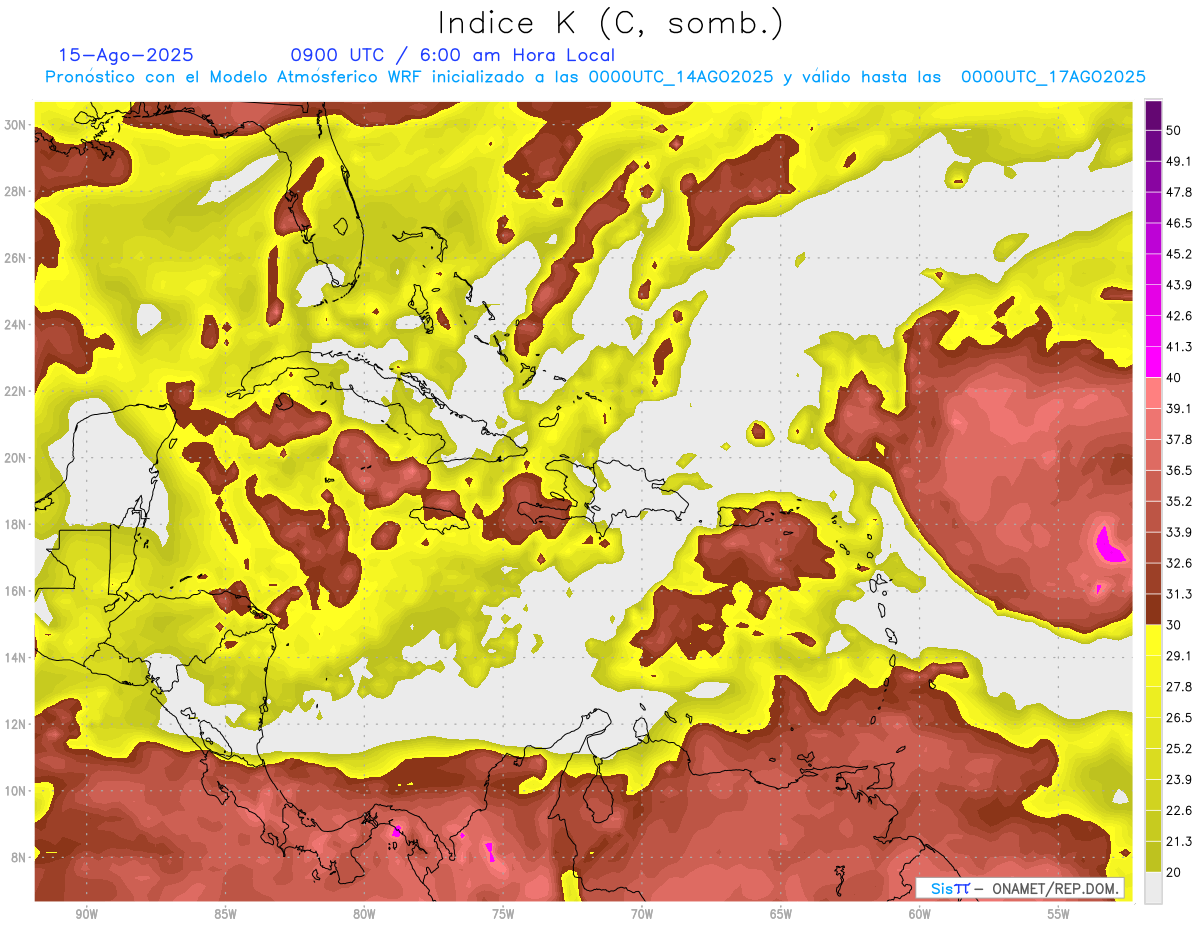Click the "30" colorbar value
This screenshot has height=927, width=1200.
[x=1174, y=624]
